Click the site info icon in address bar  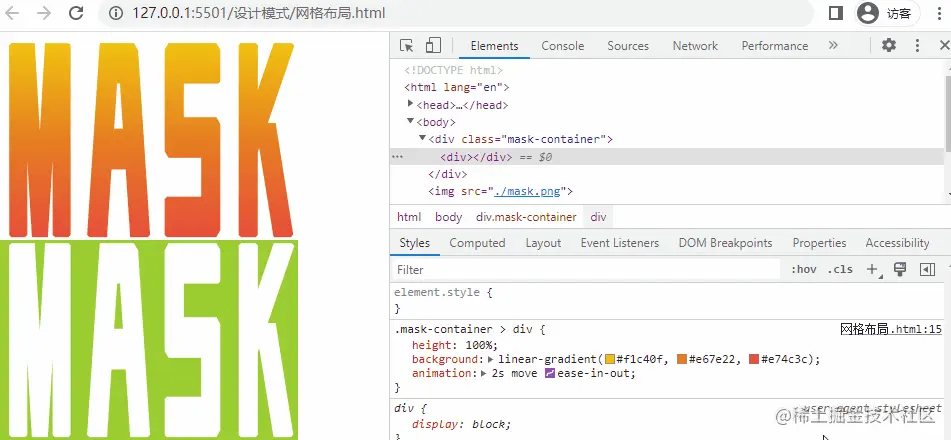pos(115,13)
